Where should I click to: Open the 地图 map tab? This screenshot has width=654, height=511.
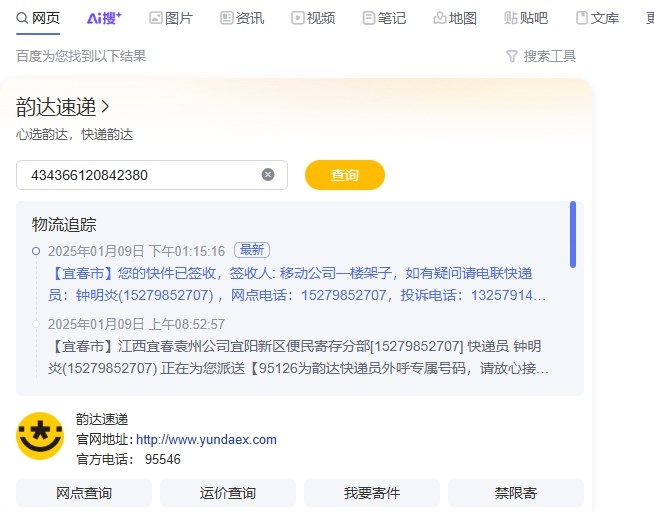click(455, 18)
